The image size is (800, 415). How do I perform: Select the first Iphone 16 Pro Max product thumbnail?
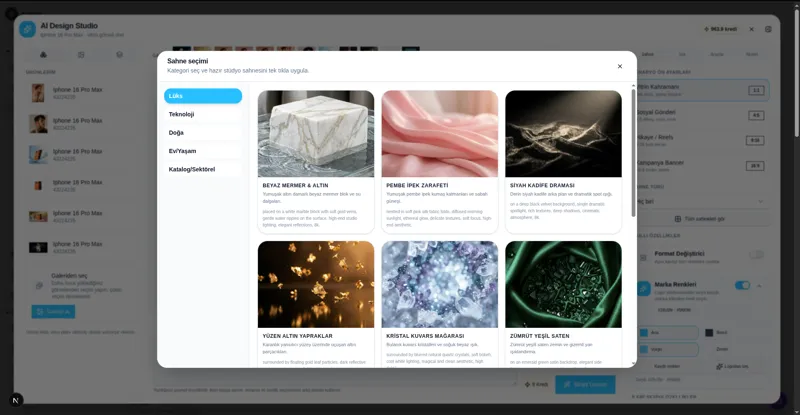pos(38,93)
